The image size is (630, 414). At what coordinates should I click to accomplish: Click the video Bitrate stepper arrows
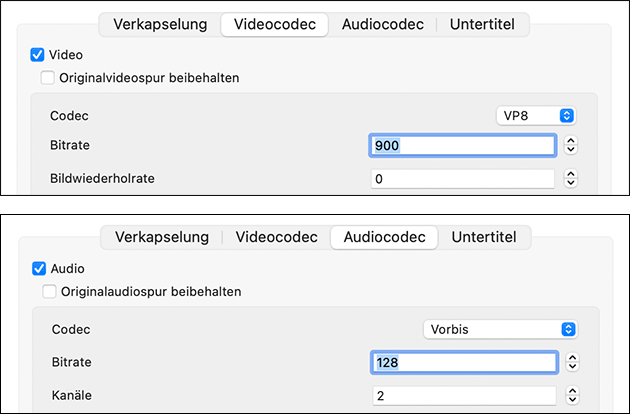(x=571, y=146)
